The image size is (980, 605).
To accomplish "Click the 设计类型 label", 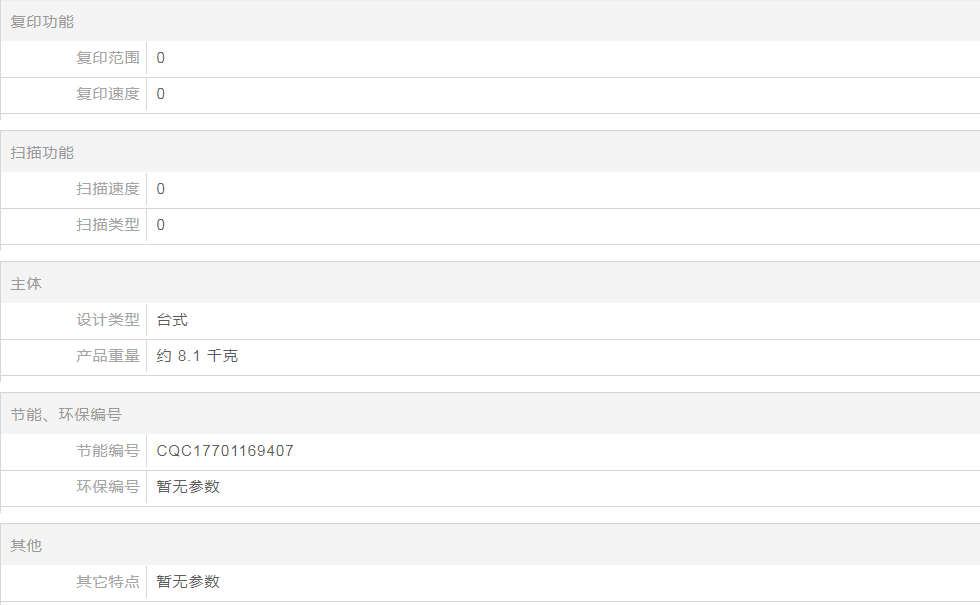I will [x=108, y=320].
